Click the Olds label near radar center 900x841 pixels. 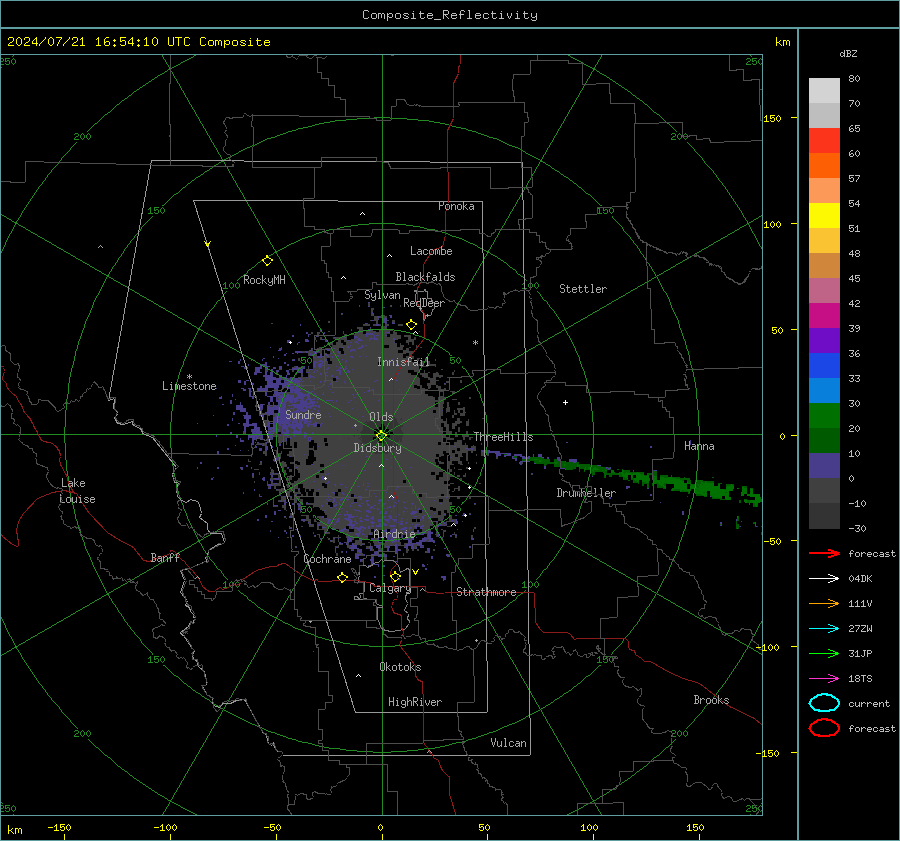(381, 417)
